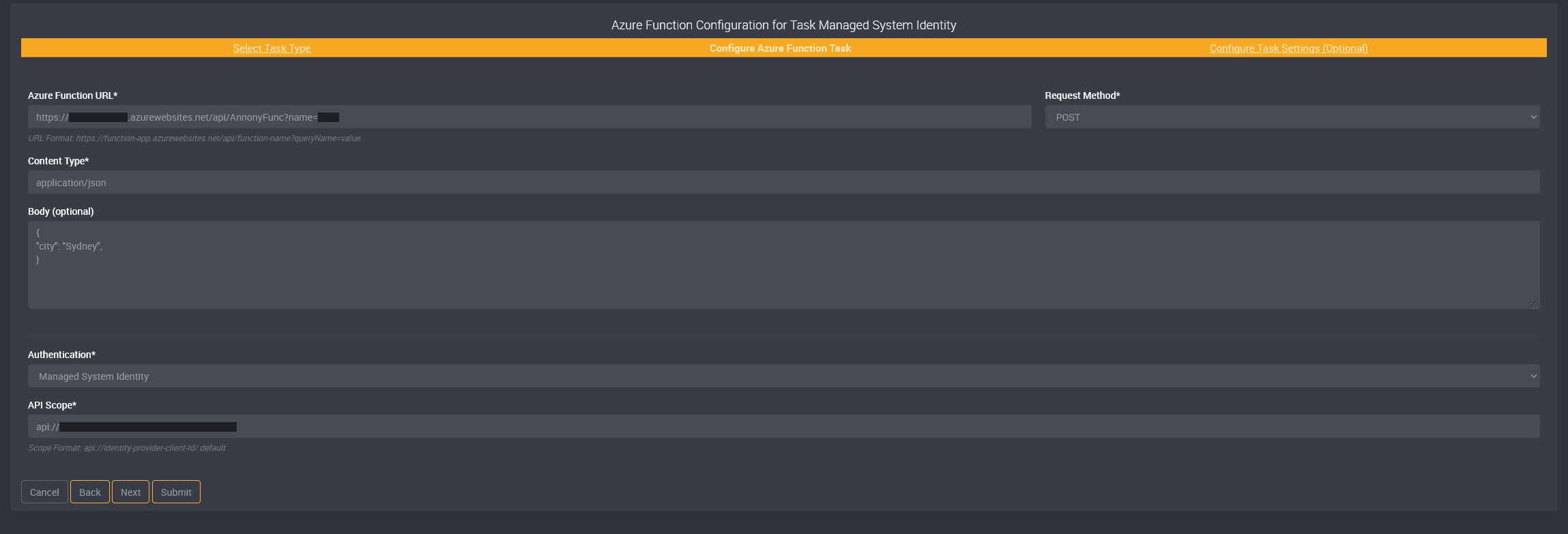This screenshot has height=534, width=1568.
Task: Click the Authentication label
Action: [x=62, y=355]
